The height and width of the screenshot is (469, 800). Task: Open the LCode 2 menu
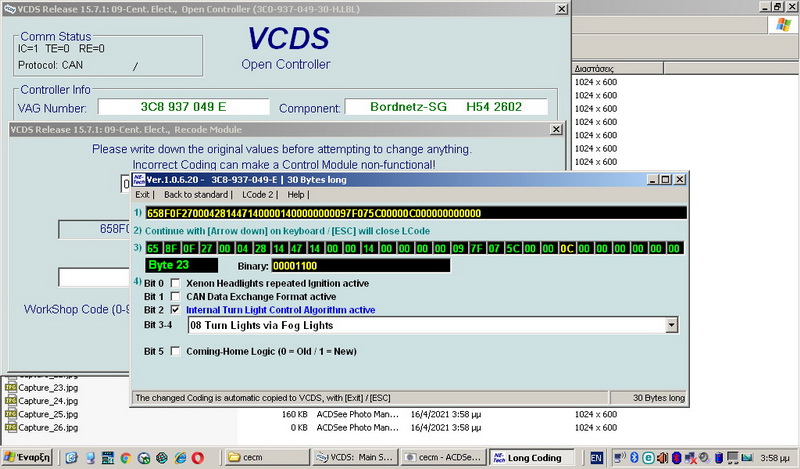[258, 194]
